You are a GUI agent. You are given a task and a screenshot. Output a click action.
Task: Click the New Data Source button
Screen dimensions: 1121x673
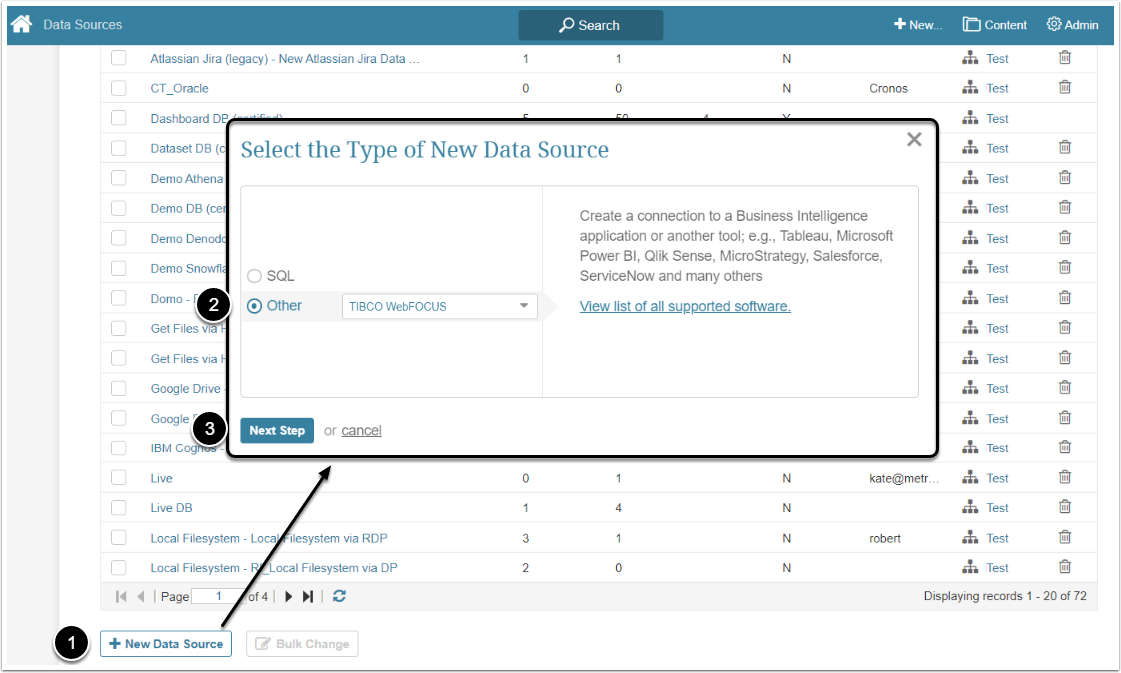[166, 644]
